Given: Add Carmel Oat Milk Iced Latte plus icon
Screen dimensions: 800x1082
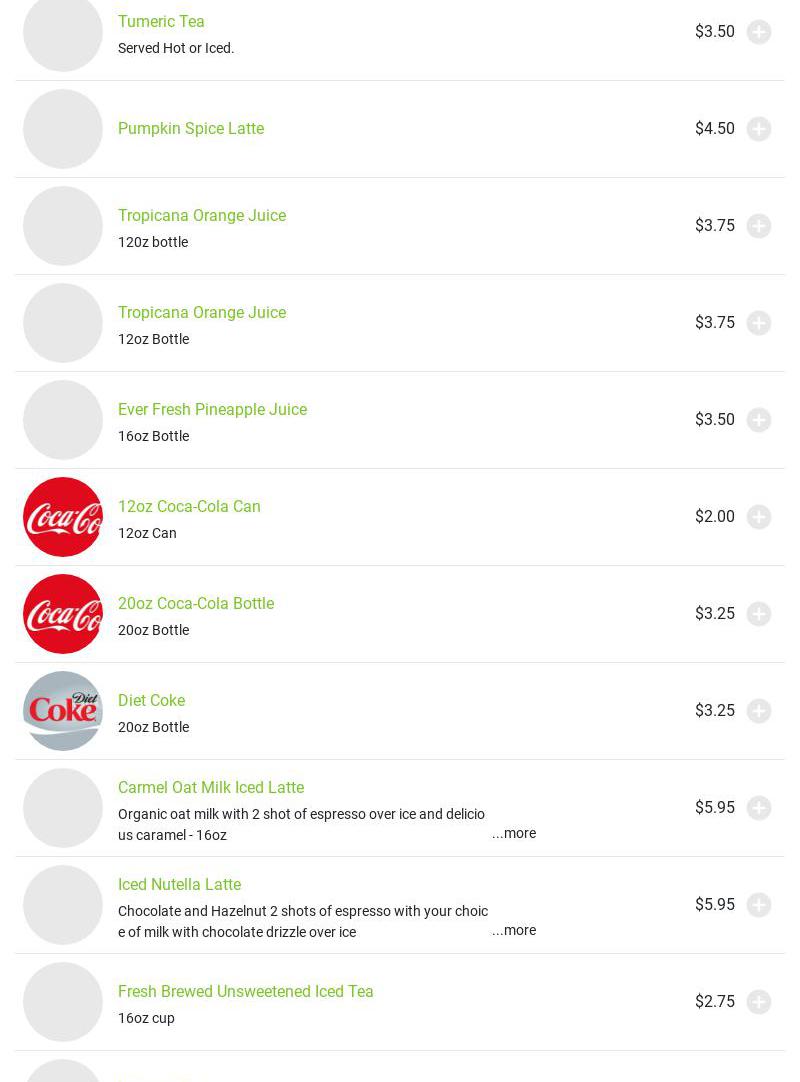Looking at the screenshot, I should [x=759, y=808].
